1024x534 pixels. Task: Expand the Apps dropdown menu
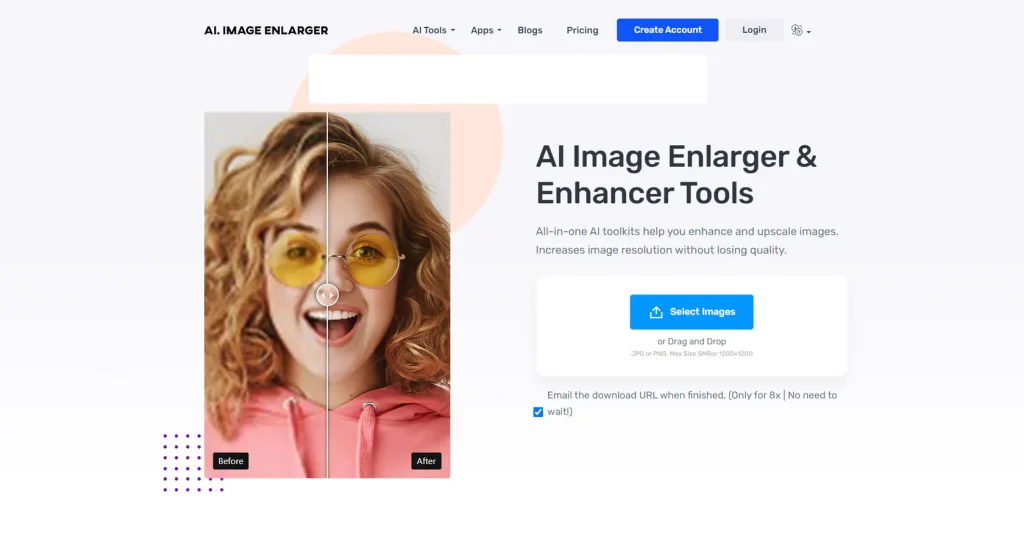(x=486, y=30)
